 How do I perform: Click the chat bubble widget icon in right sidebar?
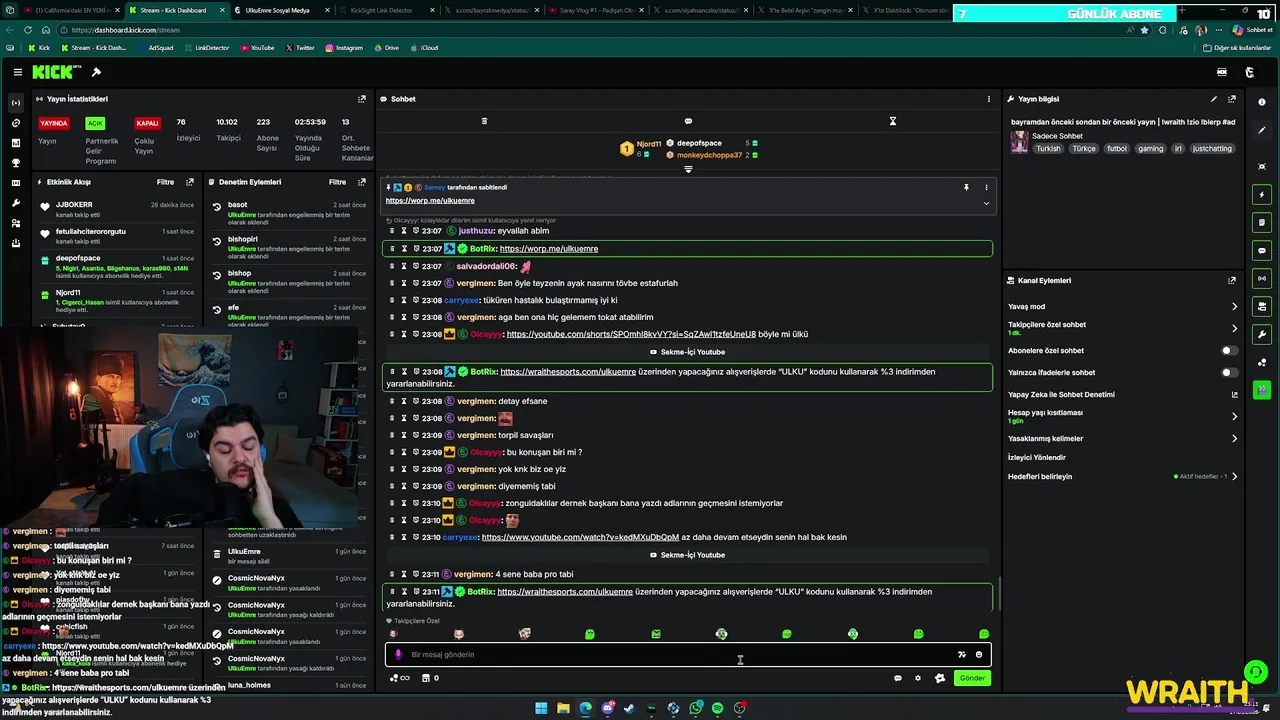coord(1262,250)
